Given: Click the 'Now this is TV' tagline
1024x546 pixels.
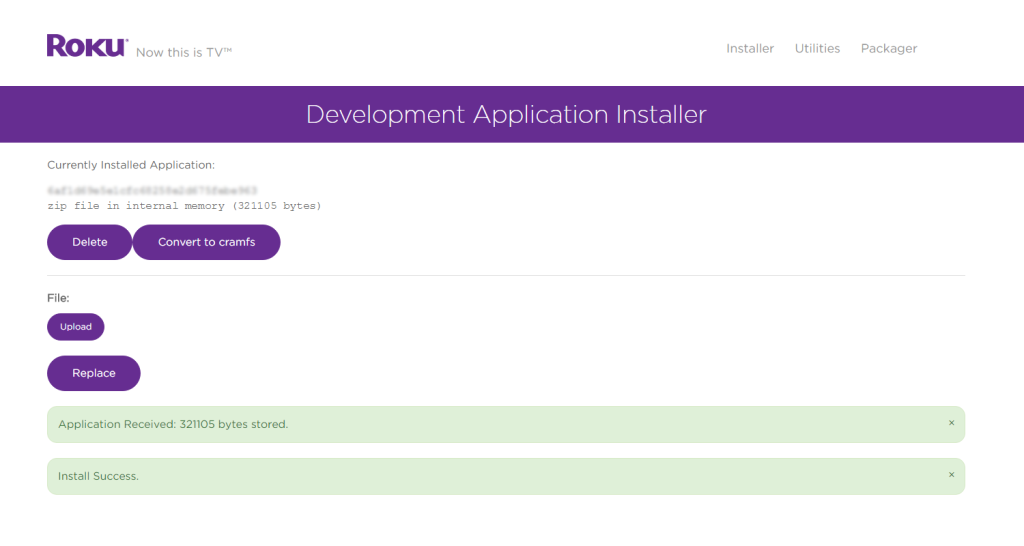Looking at the screenshot, I should tap(184, 52).
